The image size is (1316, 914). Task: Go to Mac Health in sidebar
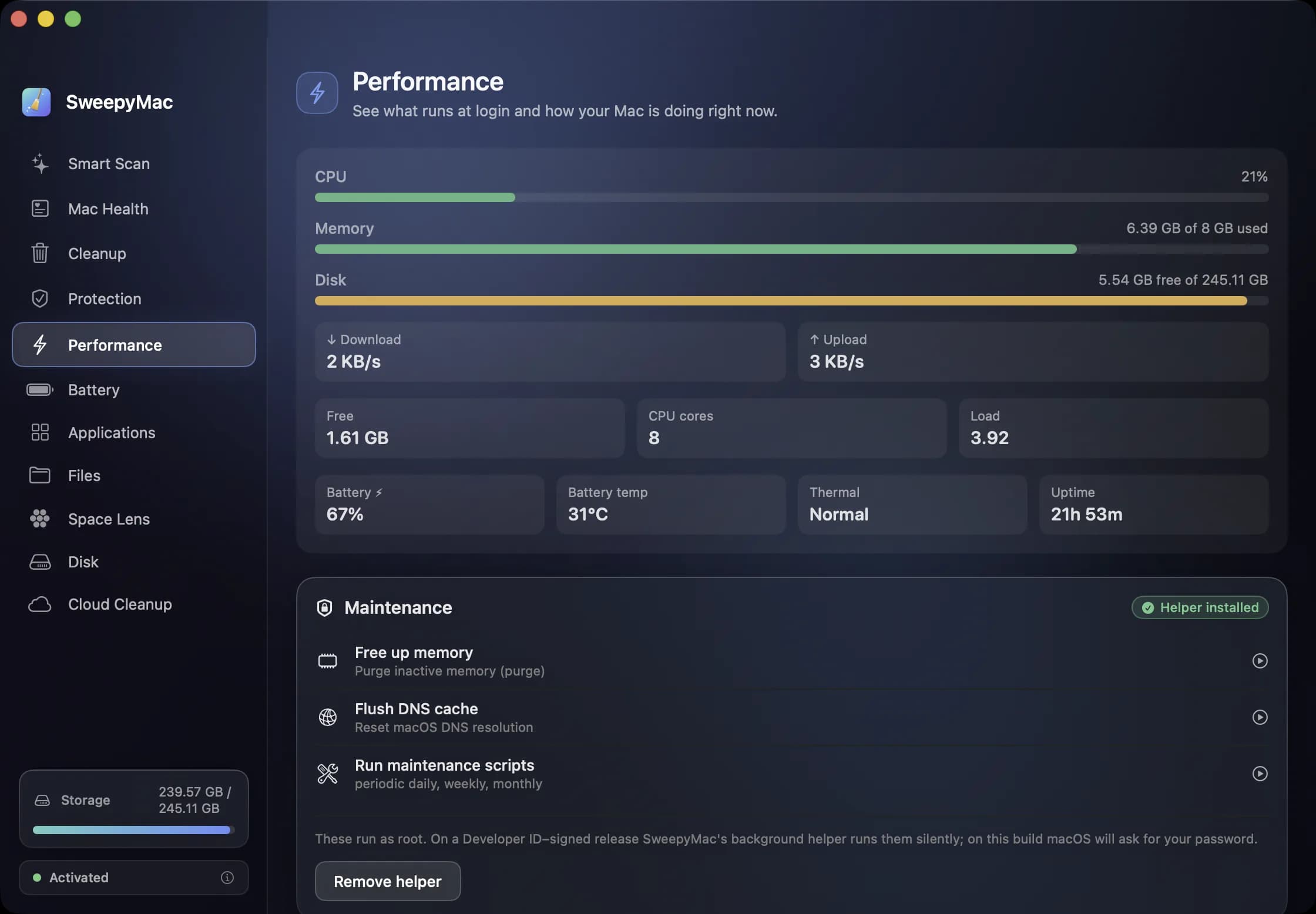(x=134, y=209)
